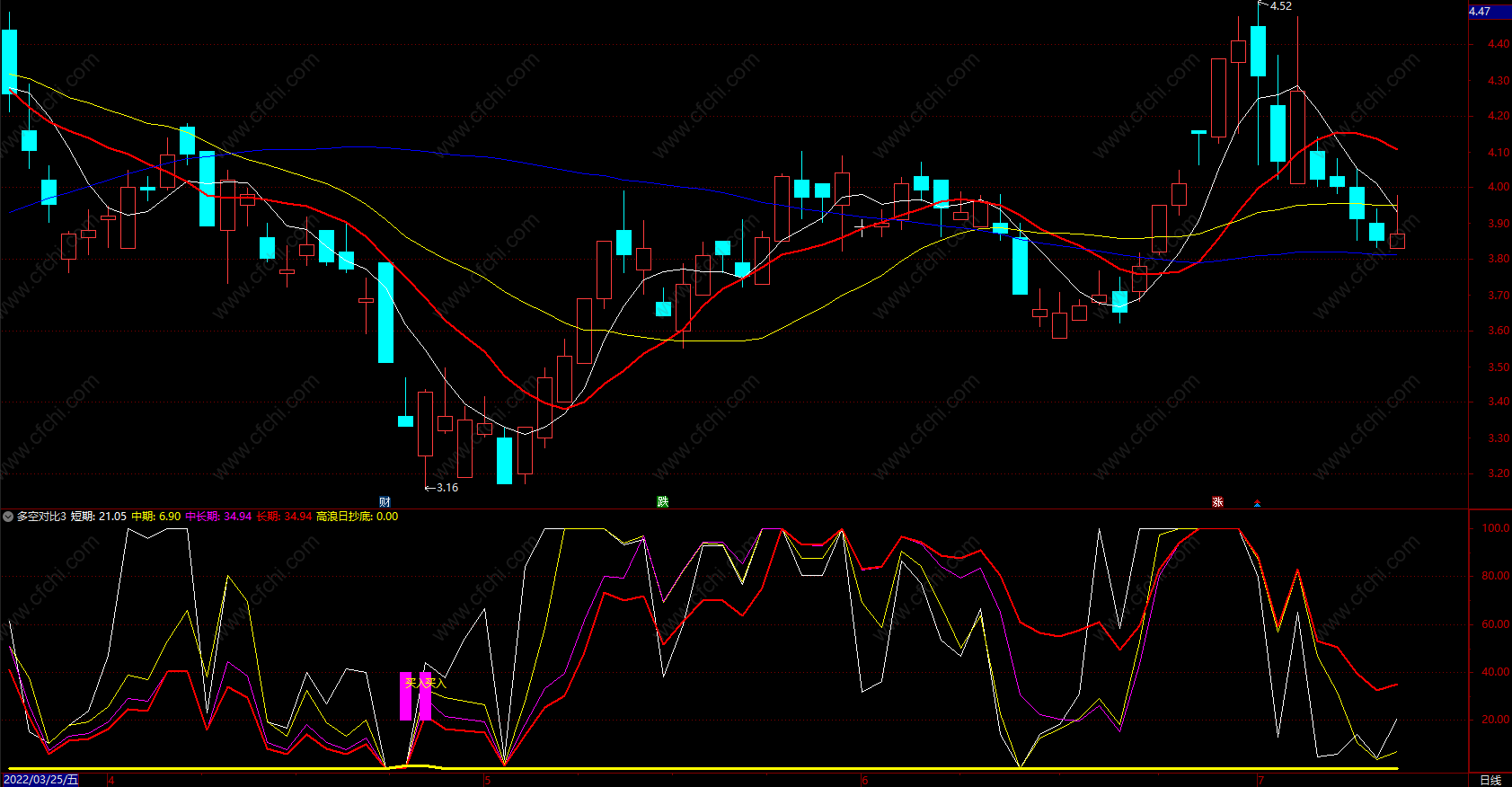Select the 多空对比3 indicator name
1512x787 pixels.
41,517
